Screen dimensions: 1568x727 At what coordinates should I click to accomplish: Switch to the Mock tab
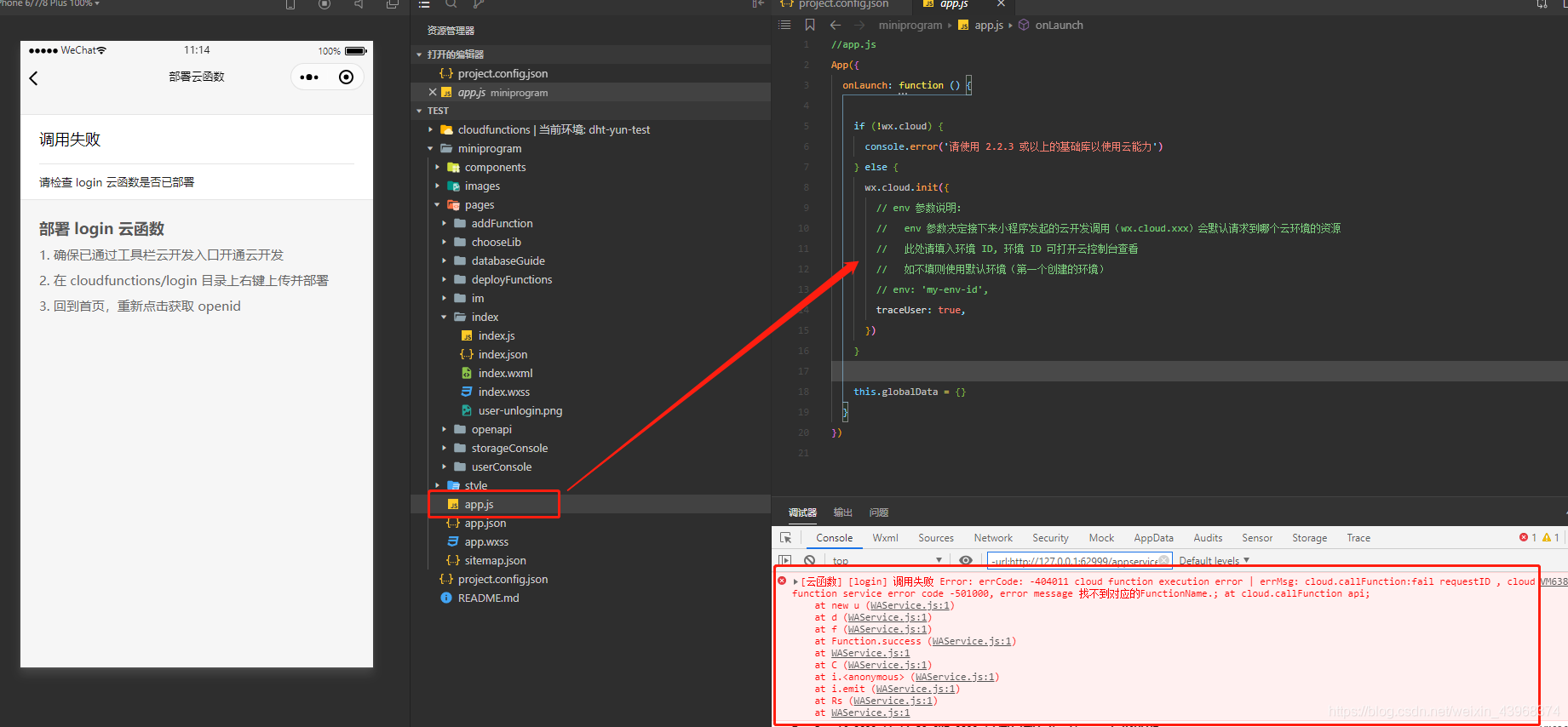[x=1101, y=538]
